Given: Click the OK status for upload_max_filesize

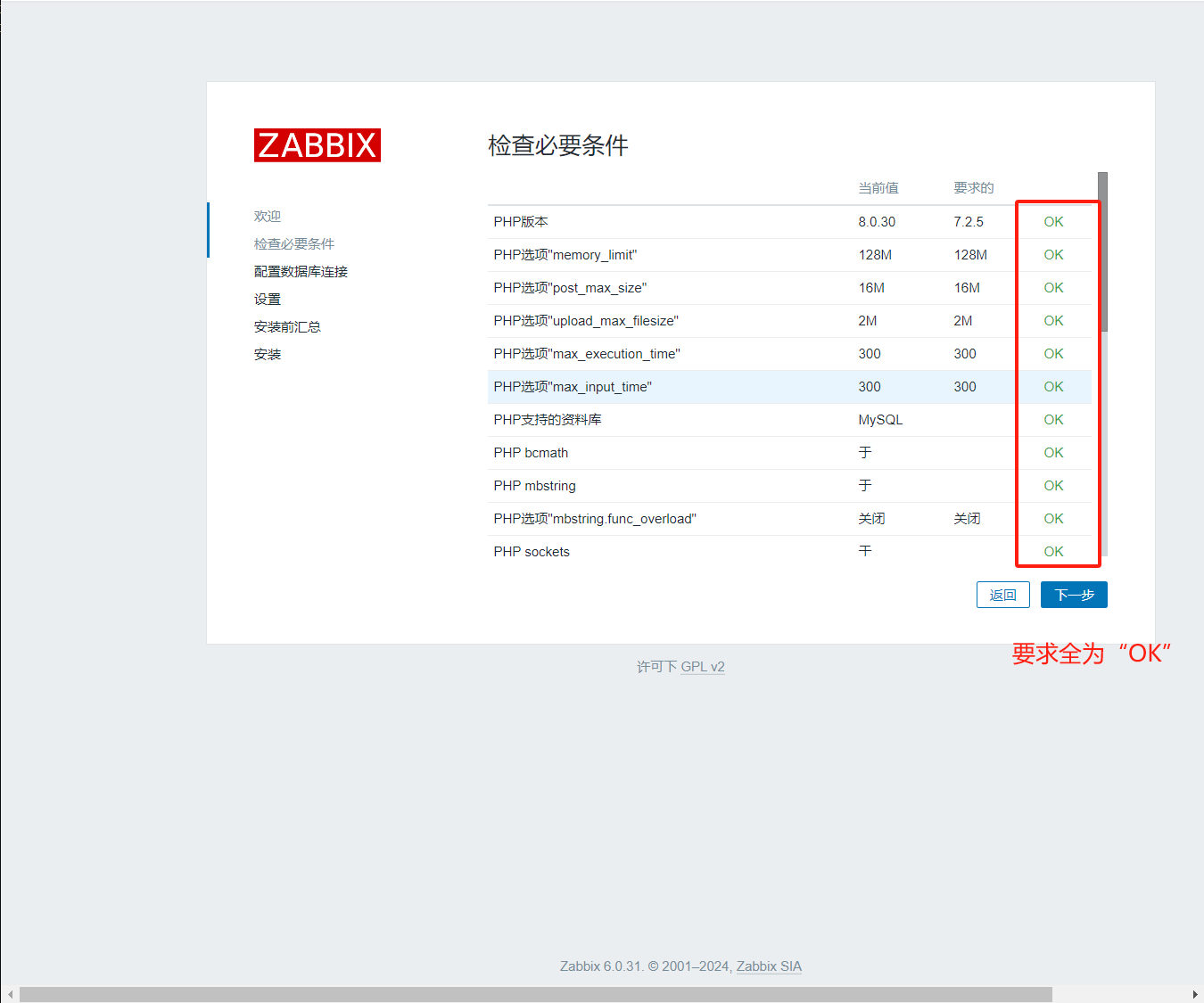Looking at the screenshot, I should [1053, 321].
